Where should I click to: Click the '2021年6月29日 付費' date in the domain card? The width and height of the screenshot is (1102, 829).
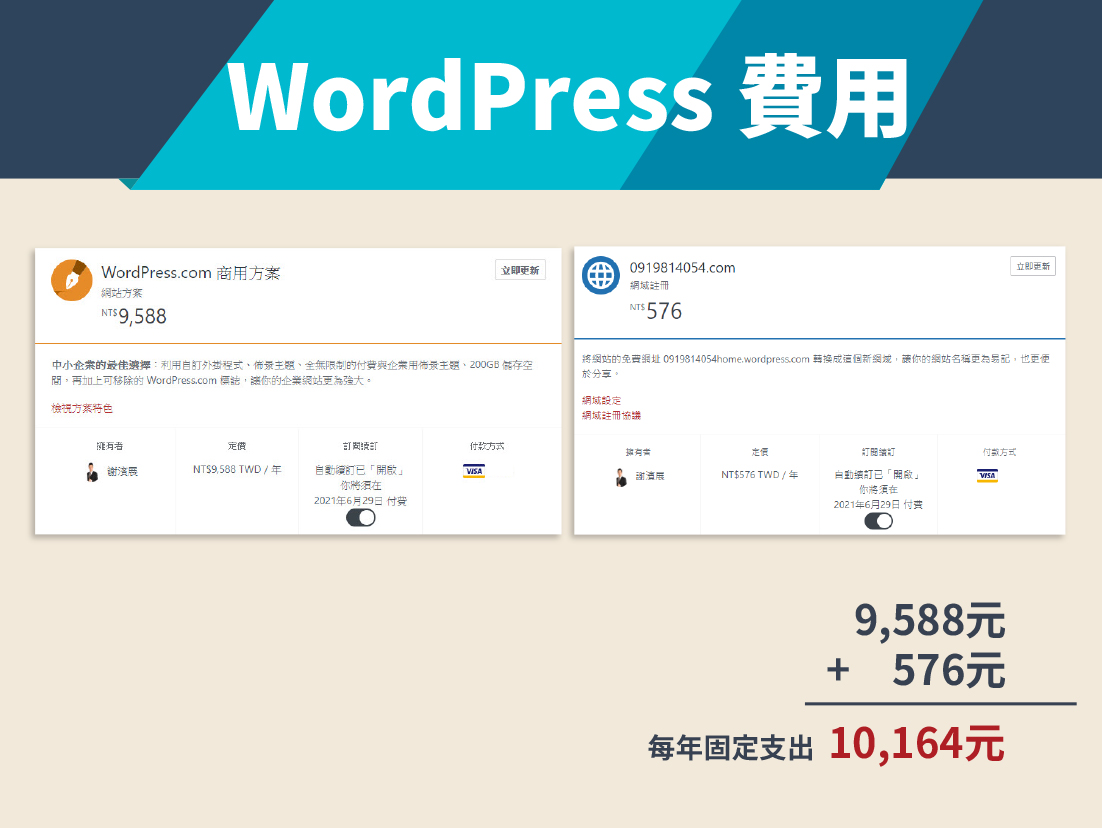[879, 504]
